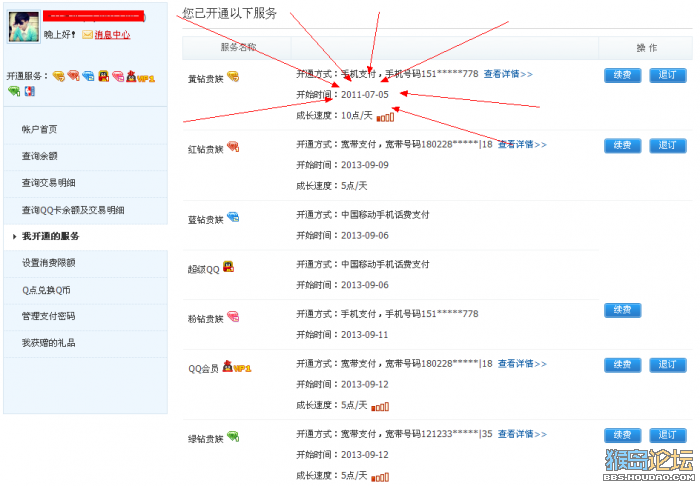700x486 pixels.
Task: Click 退订 button for QQ会员
Action: click(667, 365)
